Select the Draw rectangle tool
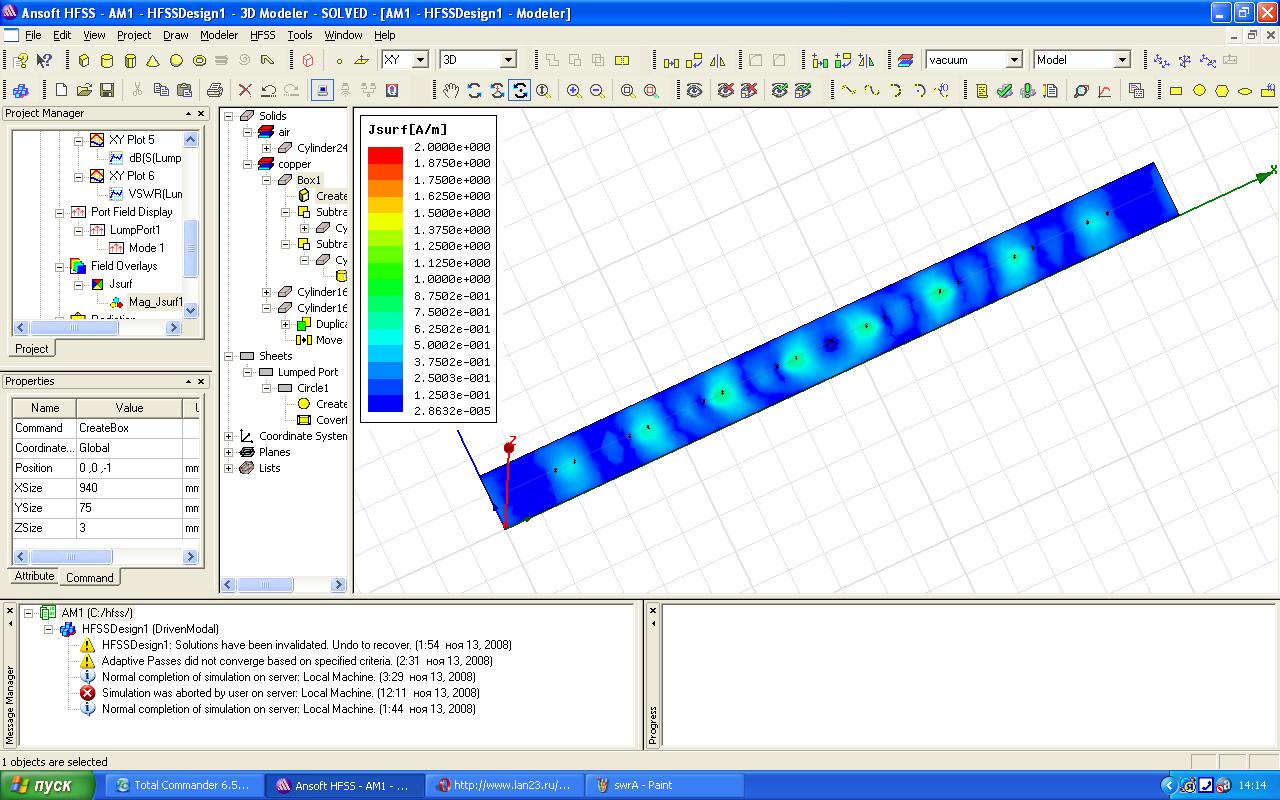The width and height of the screenshot is (1280, 800). [x=1176, y=91]
